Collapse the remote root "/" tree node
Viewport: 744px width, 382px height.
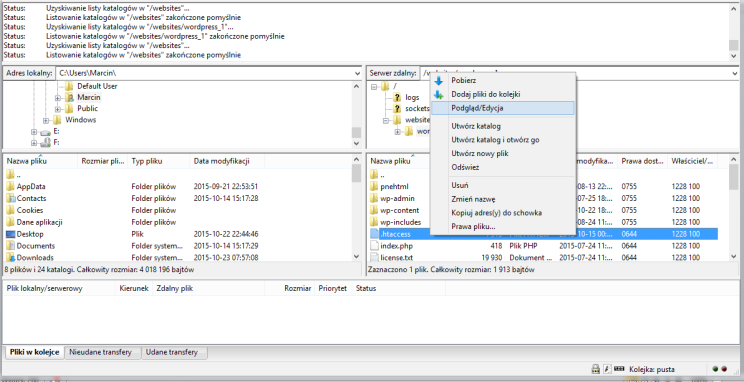pos(374,87)
